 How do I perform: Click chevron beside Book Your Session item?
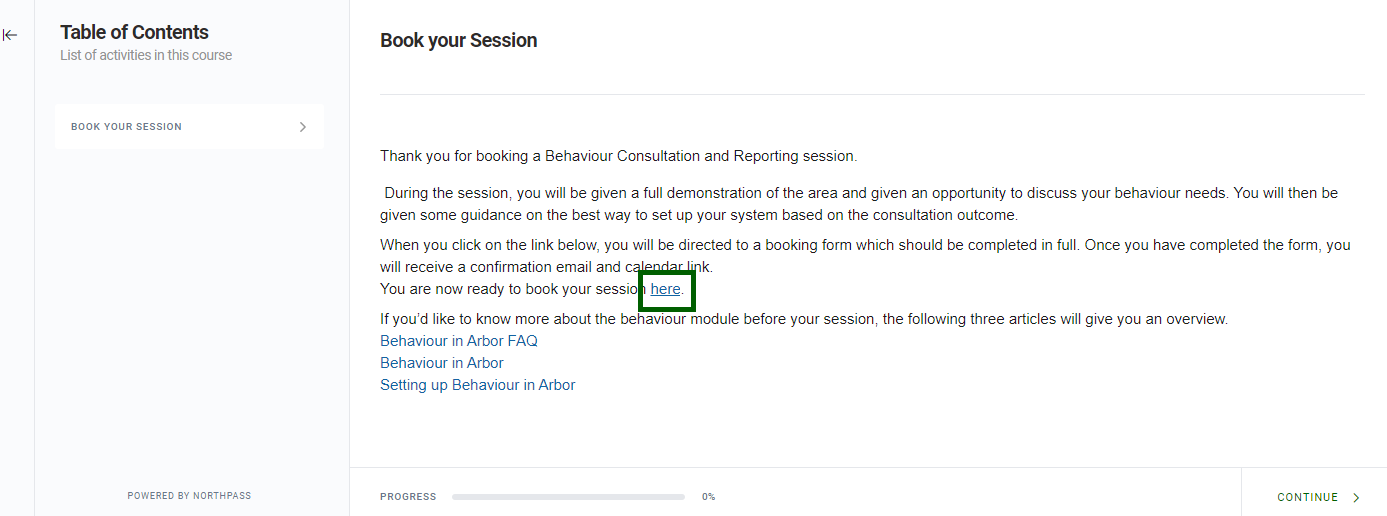pyautogui.click(x=303, y=127)
